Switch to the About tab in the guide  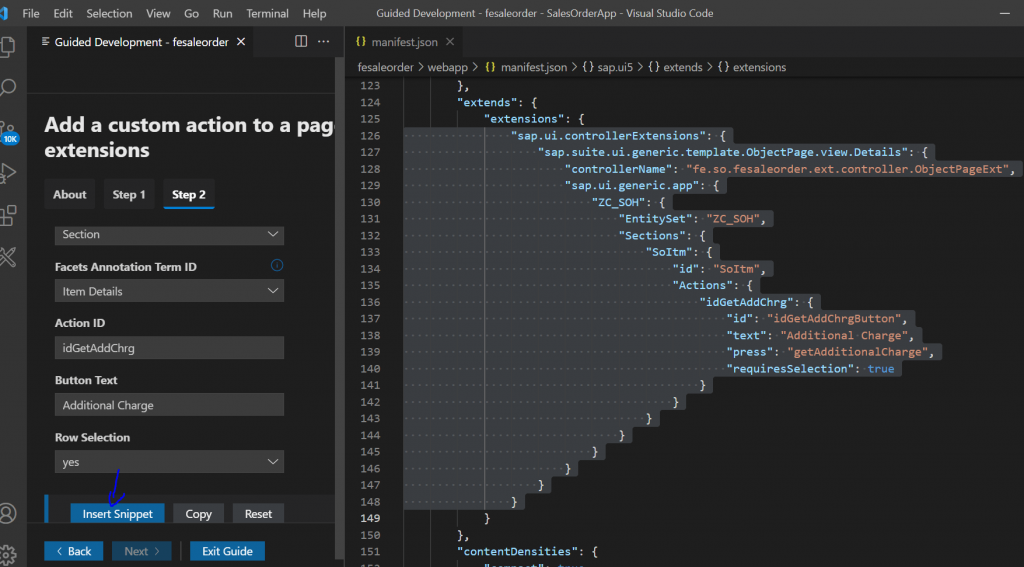[x=70, y=194]
